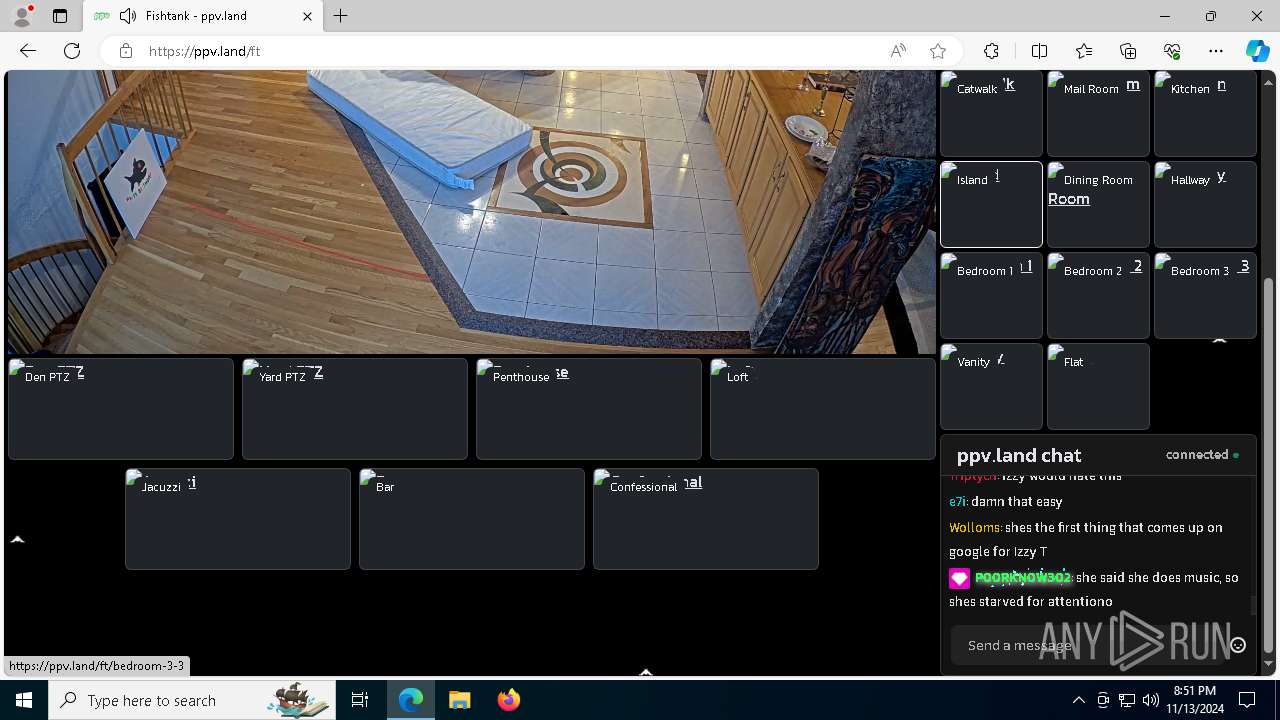Open the notifications center
Viewport: 1280px width, 720px height.
click(x=1247, y=700)
